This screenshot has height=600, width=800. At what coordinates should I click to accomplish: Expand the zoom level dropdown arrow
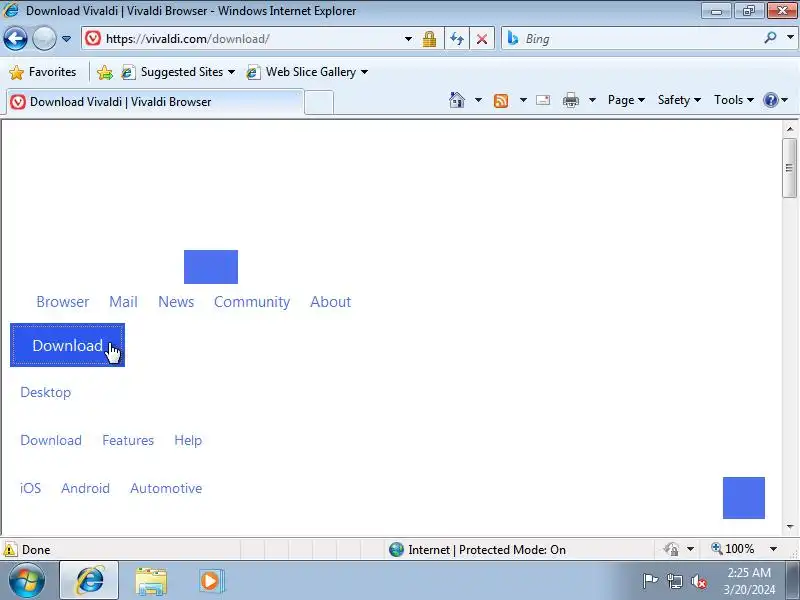773,549
